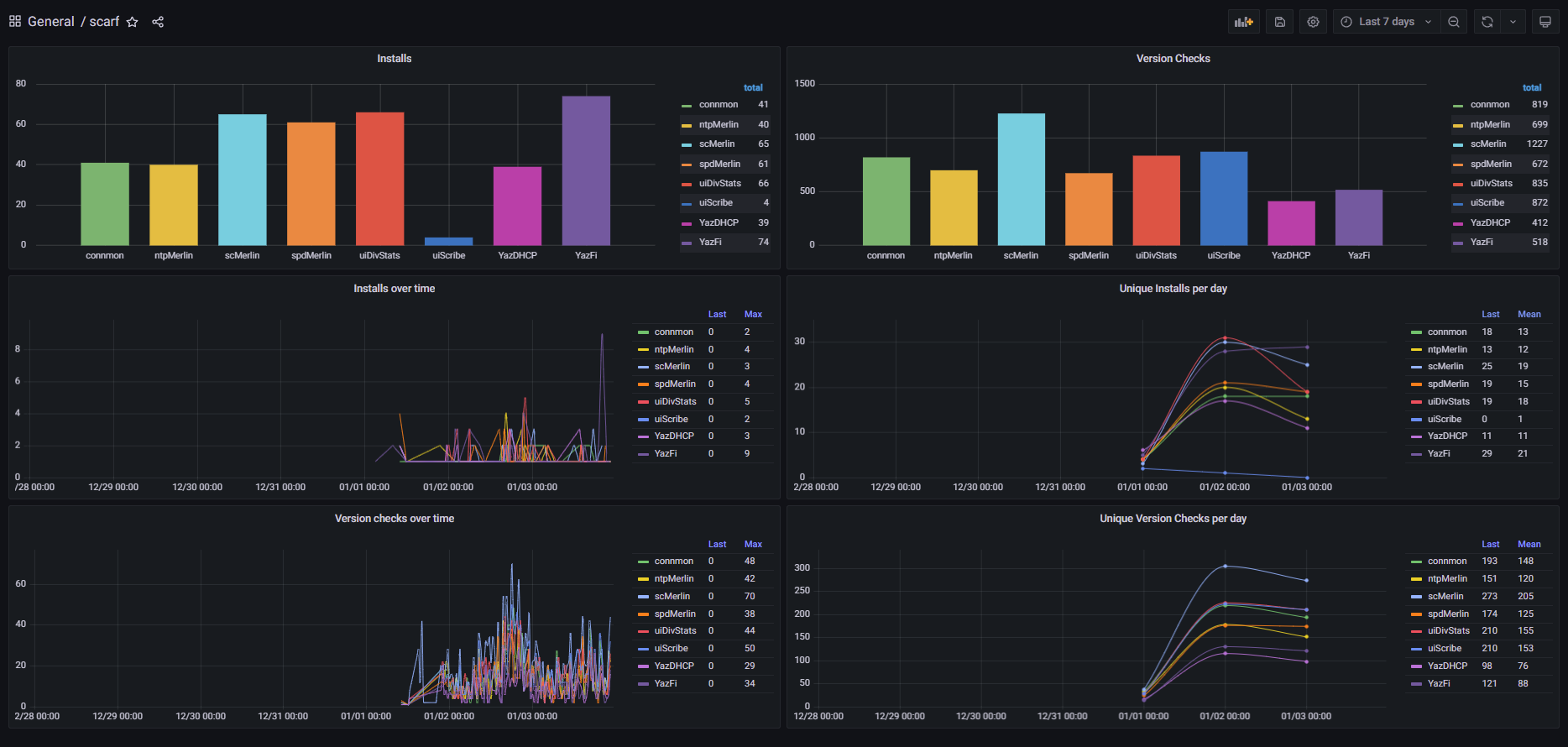Sort Installs over time legend by Max

coord(753,314)
